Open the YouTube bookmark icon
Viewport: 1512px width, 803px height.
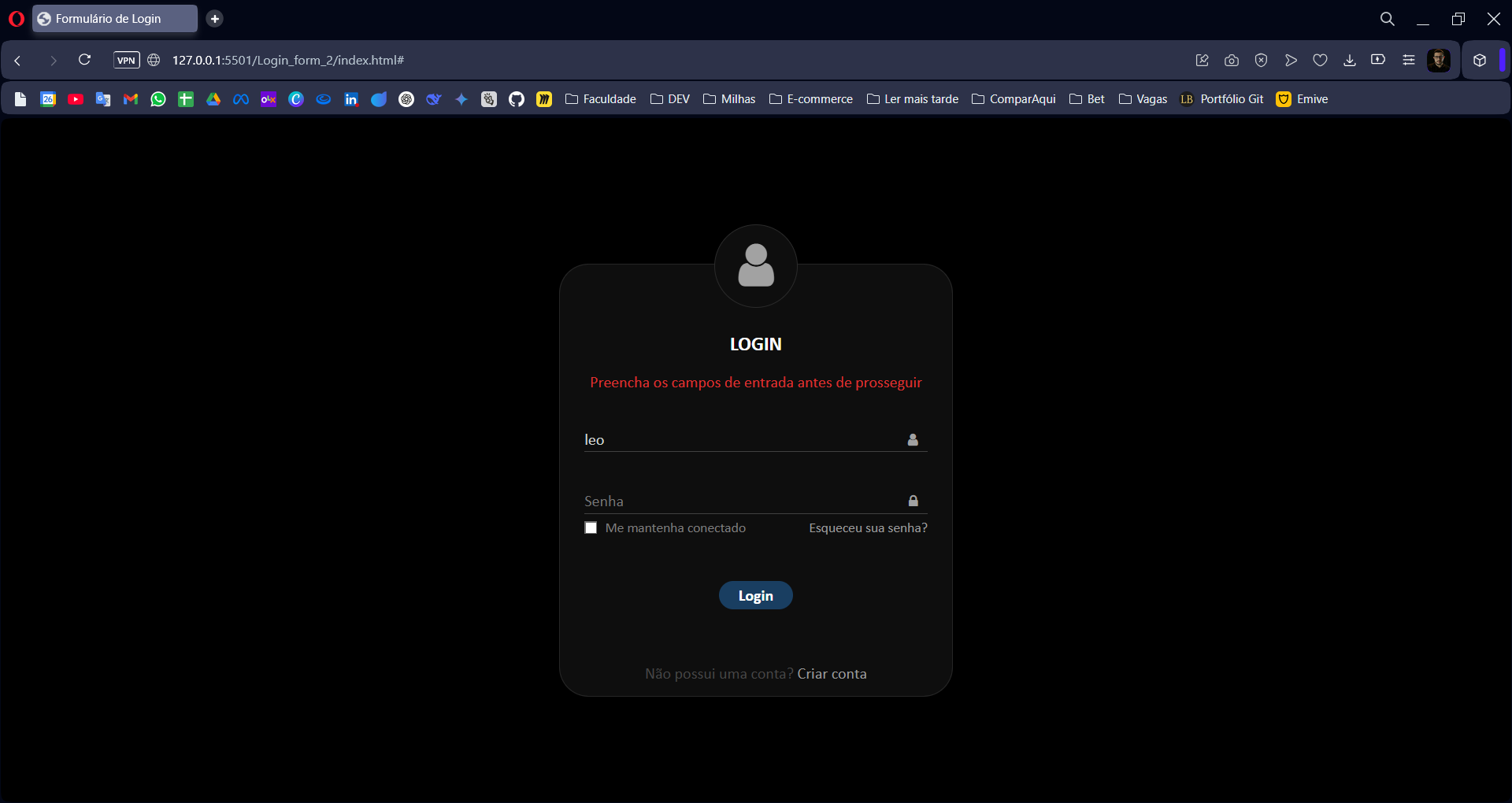[76, 99]
